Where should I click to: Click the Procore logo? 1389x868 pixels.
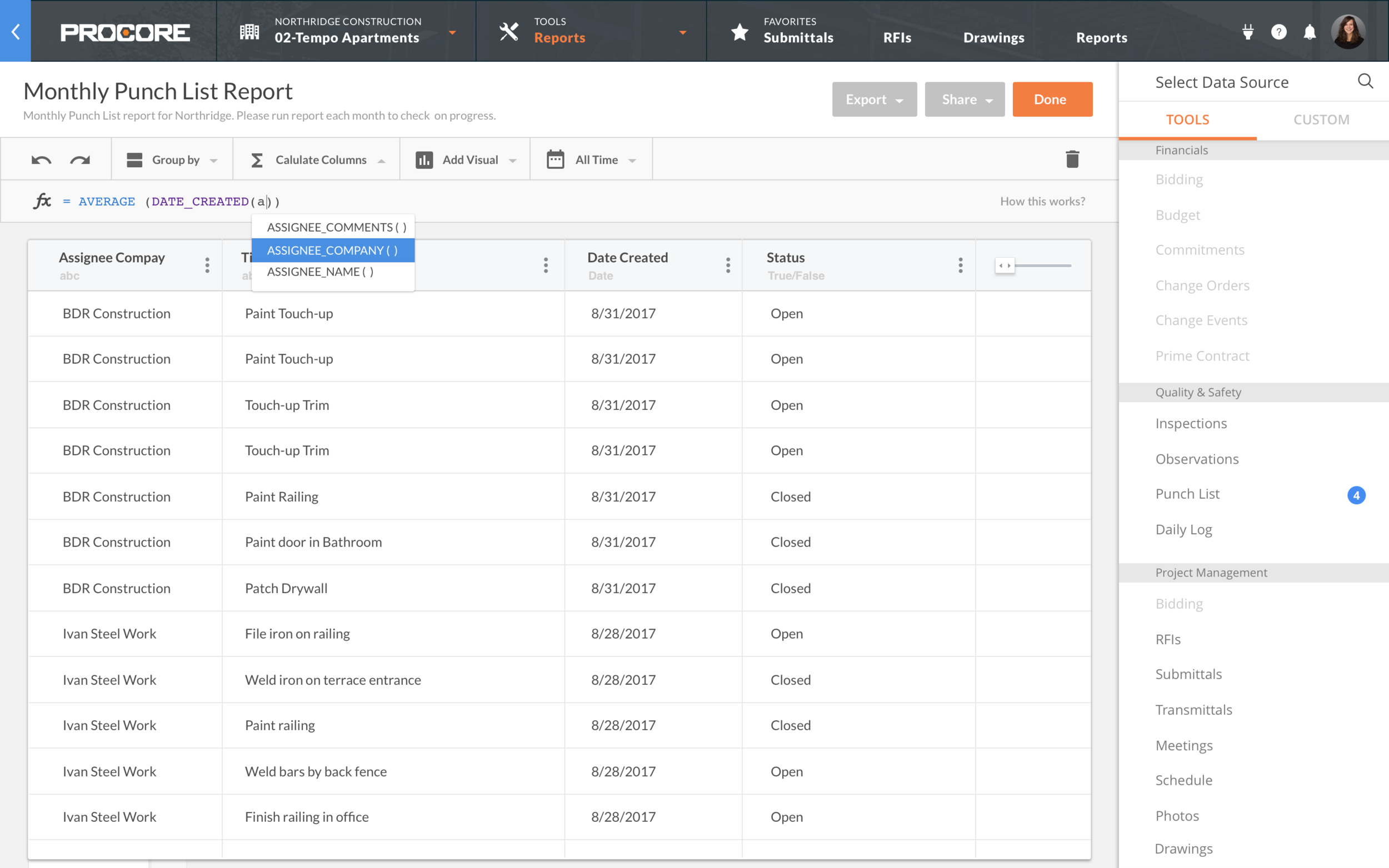[x=125, y=32]
